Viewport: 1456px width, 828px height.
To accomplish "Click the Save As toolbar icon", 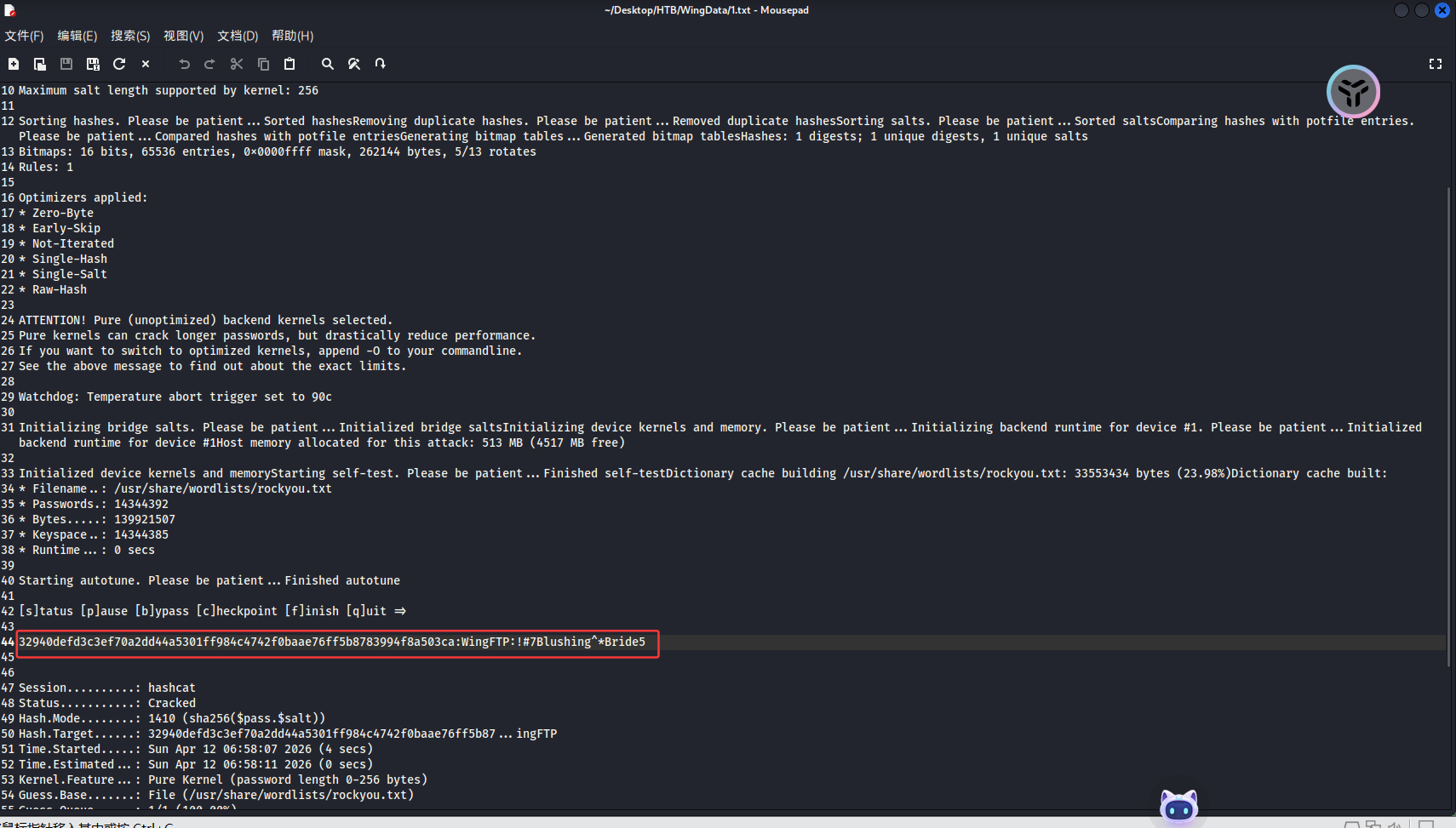I will tap(93, 64).
